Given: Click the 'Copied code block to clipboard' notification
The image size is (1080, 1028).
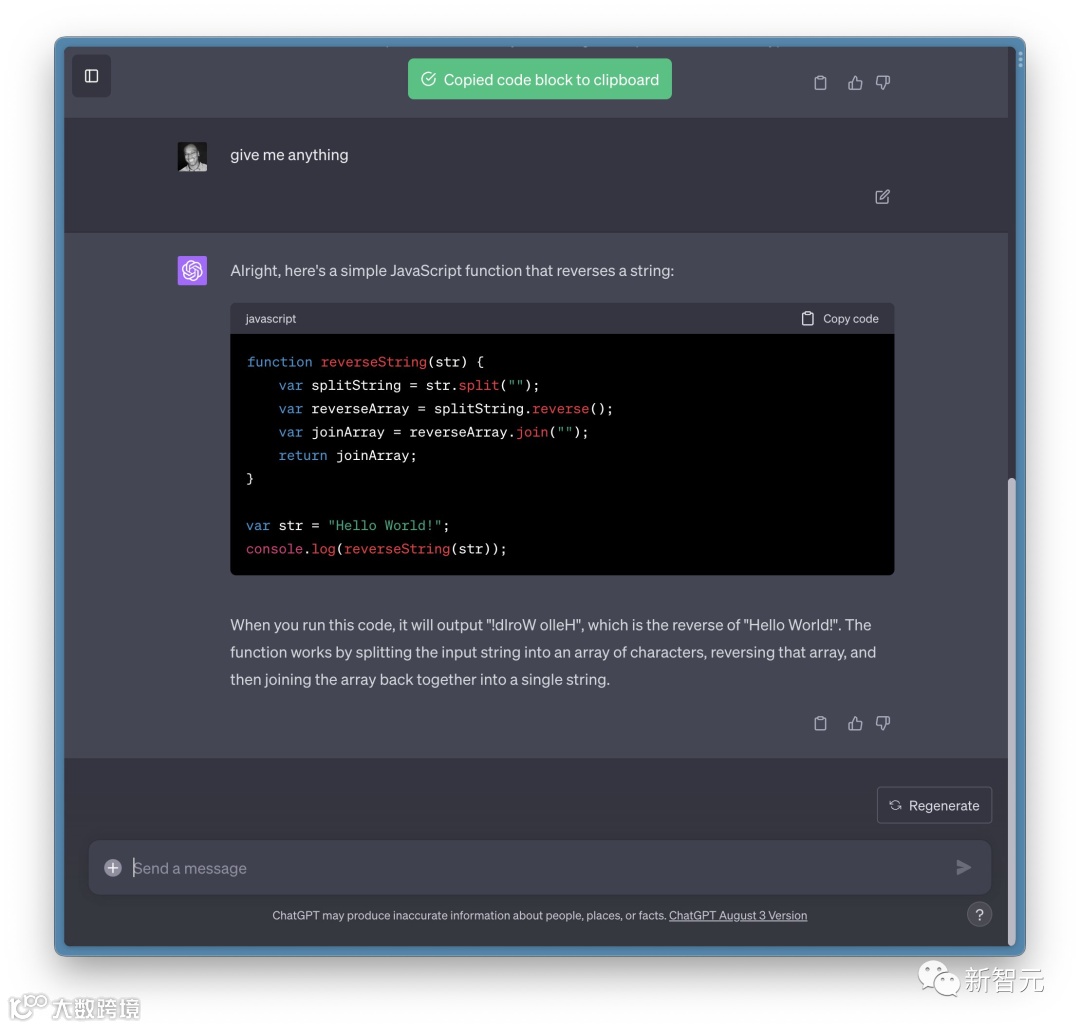Looking at the screenshot, I should (539, 79).
